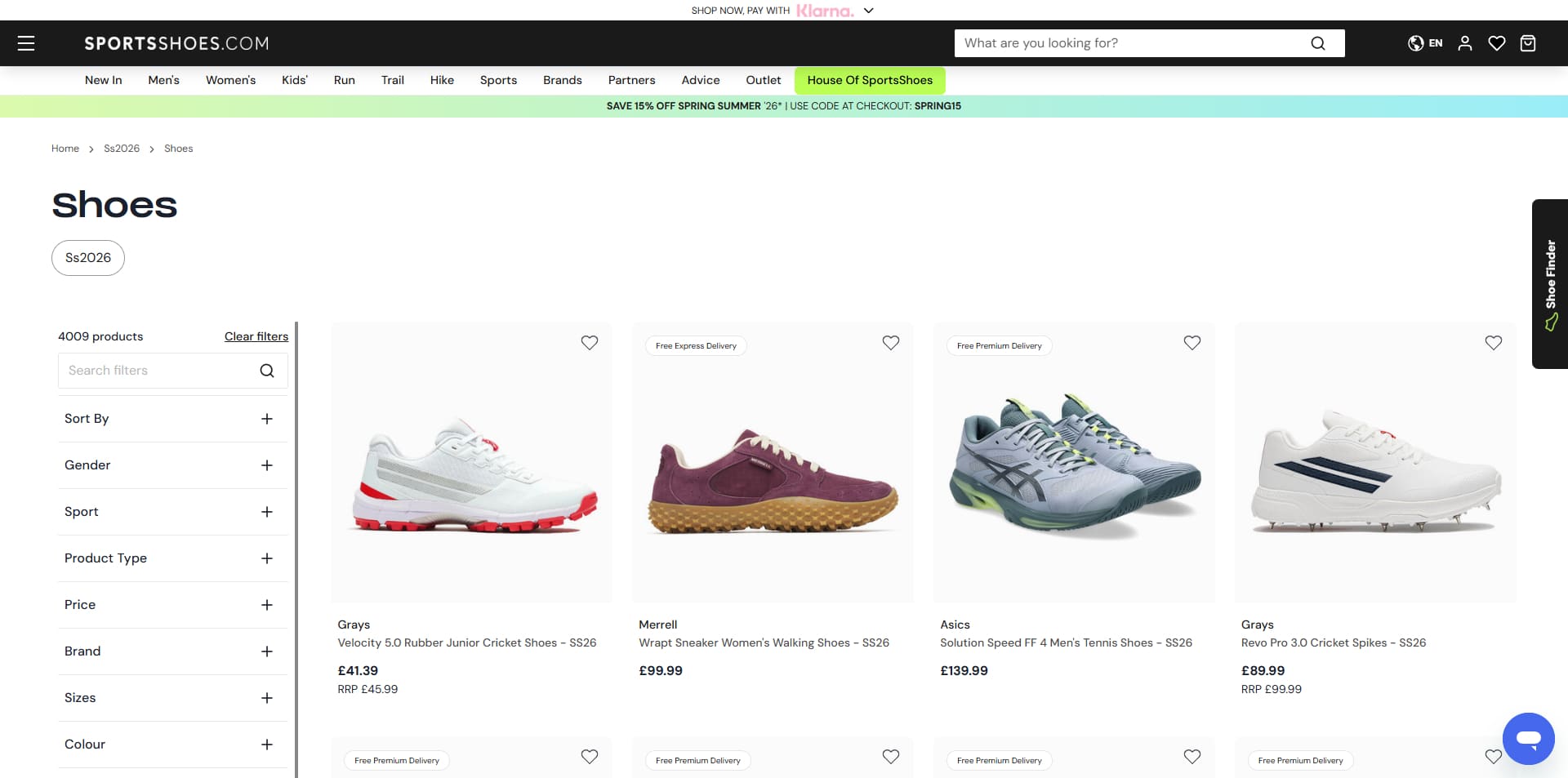Screen dimensions: 1568x778
Task: Expand the Sizes filter
Action: tap(173, 698)
